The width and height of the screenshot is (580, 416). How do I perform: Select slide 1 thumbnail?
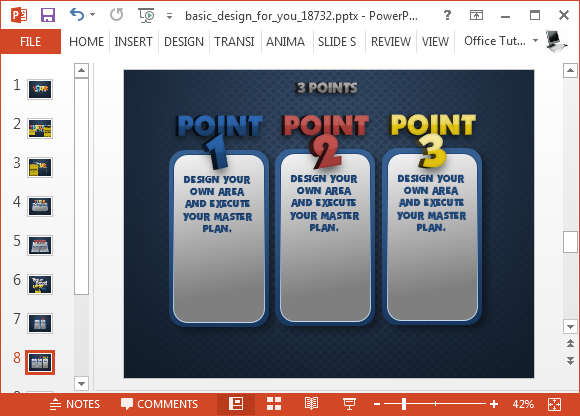point(40,89)
